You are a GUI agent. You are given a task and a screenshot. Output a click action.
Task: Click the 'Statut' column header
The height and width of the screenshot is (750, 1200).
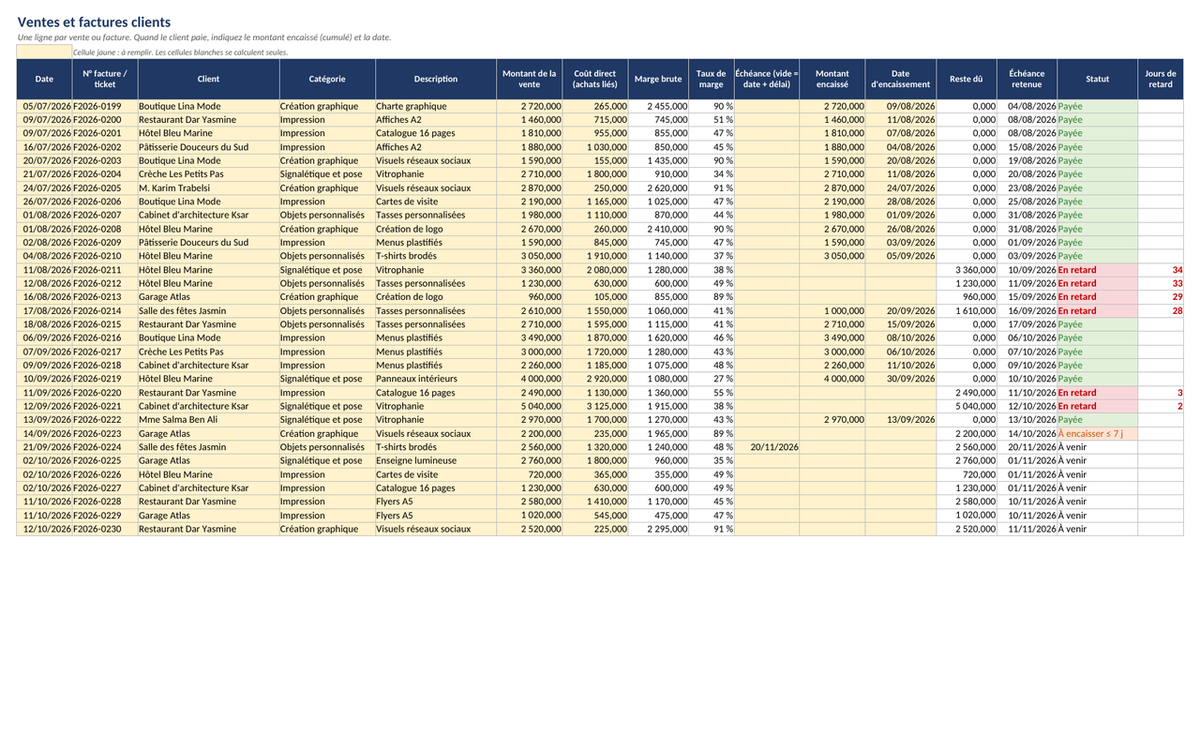1097,79
